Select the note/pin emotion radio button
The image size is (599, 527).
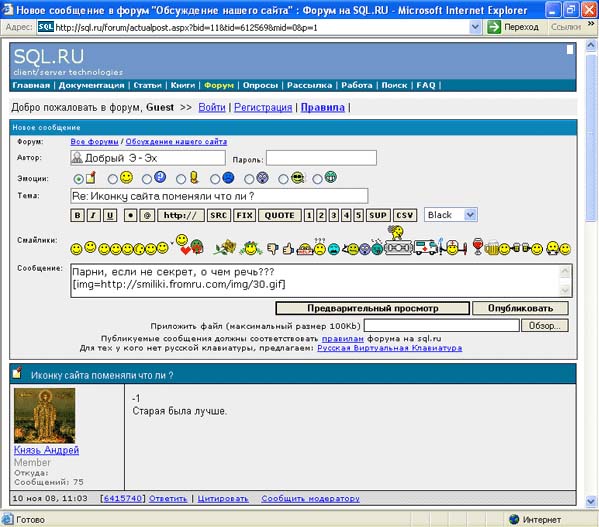[79, 179]
